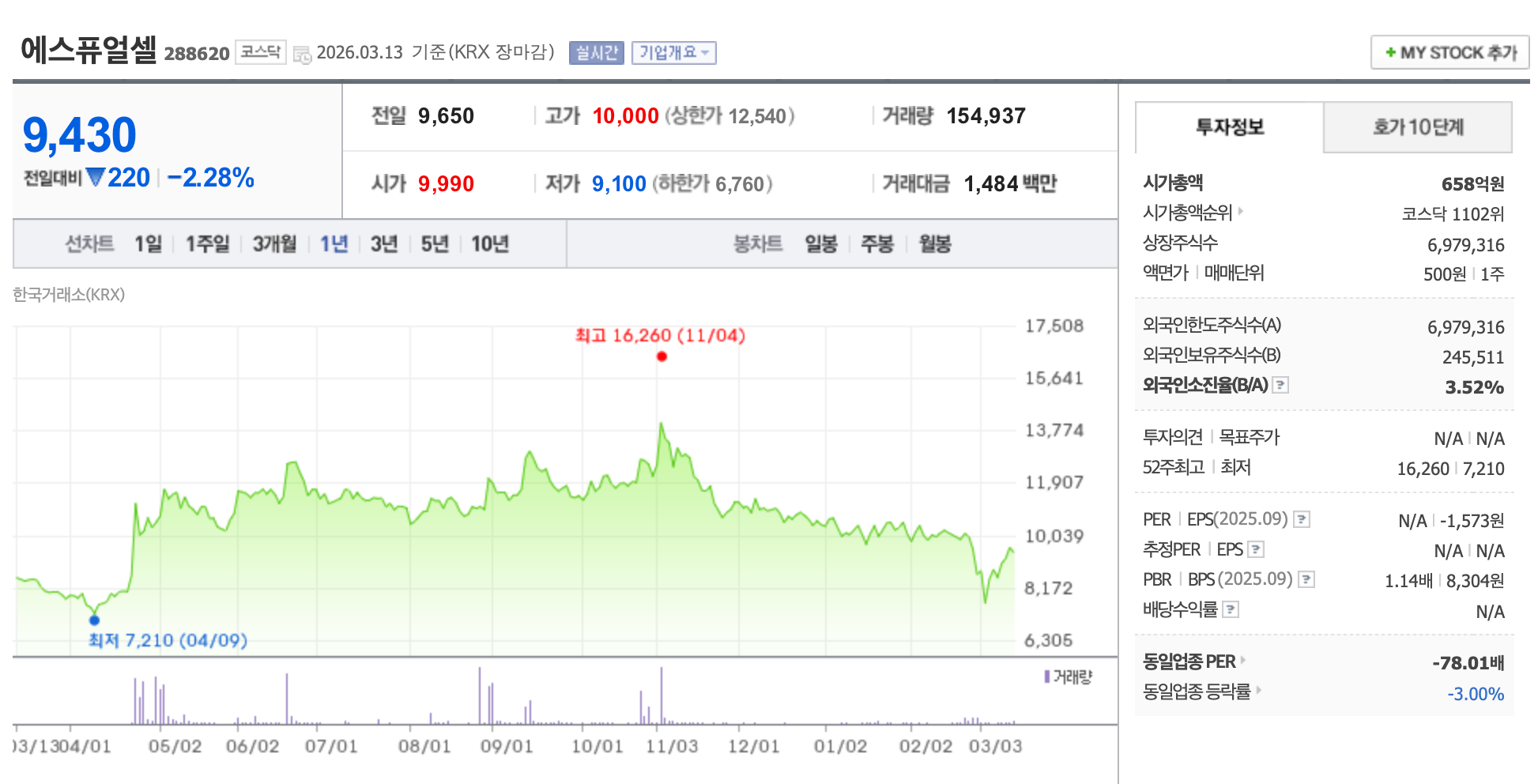Select the 3개월 line chart period
This screenshot has height=784, width=1538.
(274, 244)
